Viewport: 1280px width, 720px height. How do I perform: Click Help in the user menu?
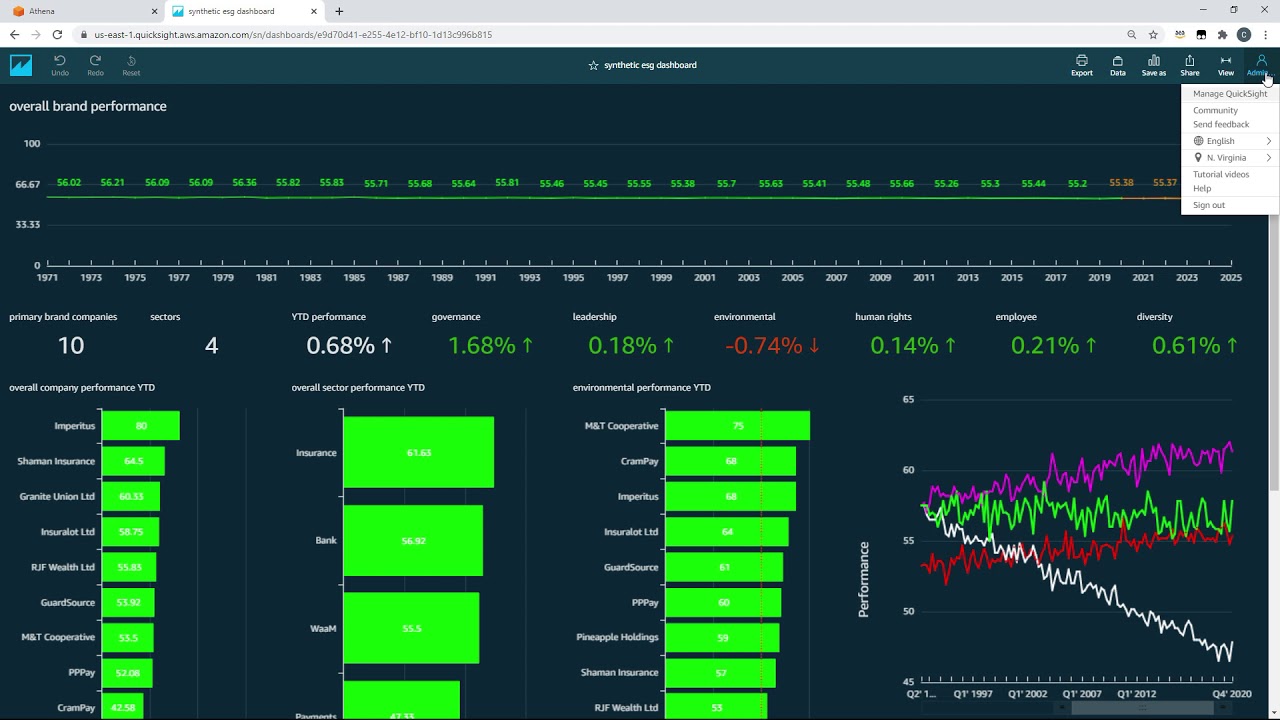point(1202,188)
